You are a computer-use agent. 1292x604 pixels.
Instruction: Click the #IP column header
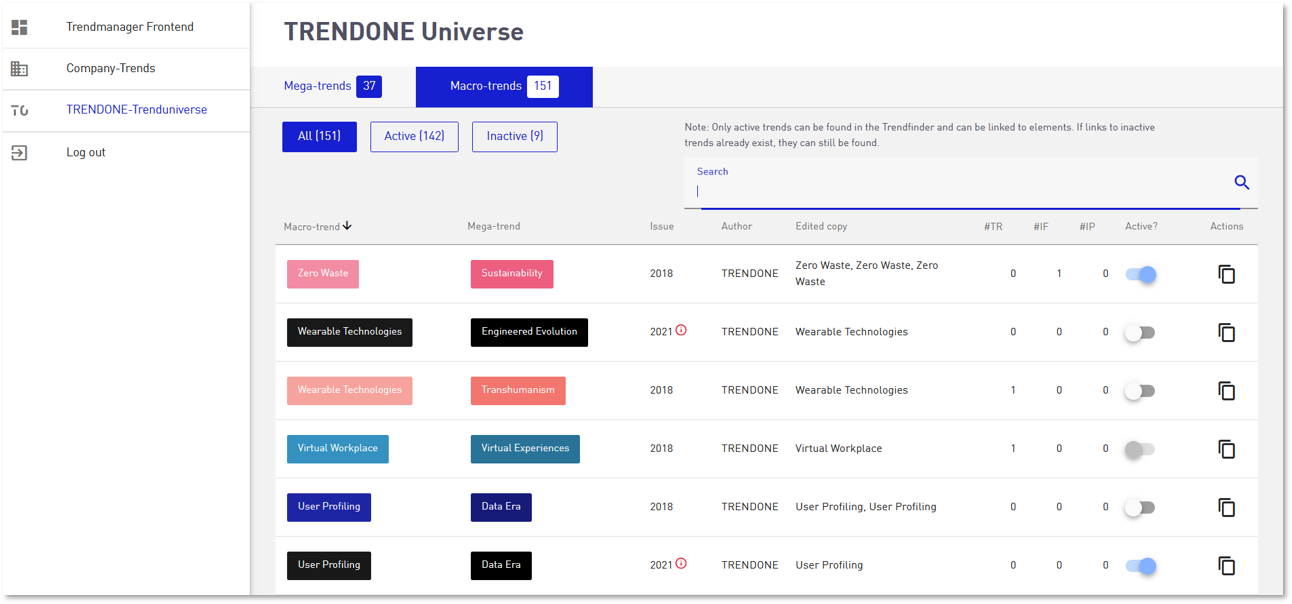click(1087, 227)
